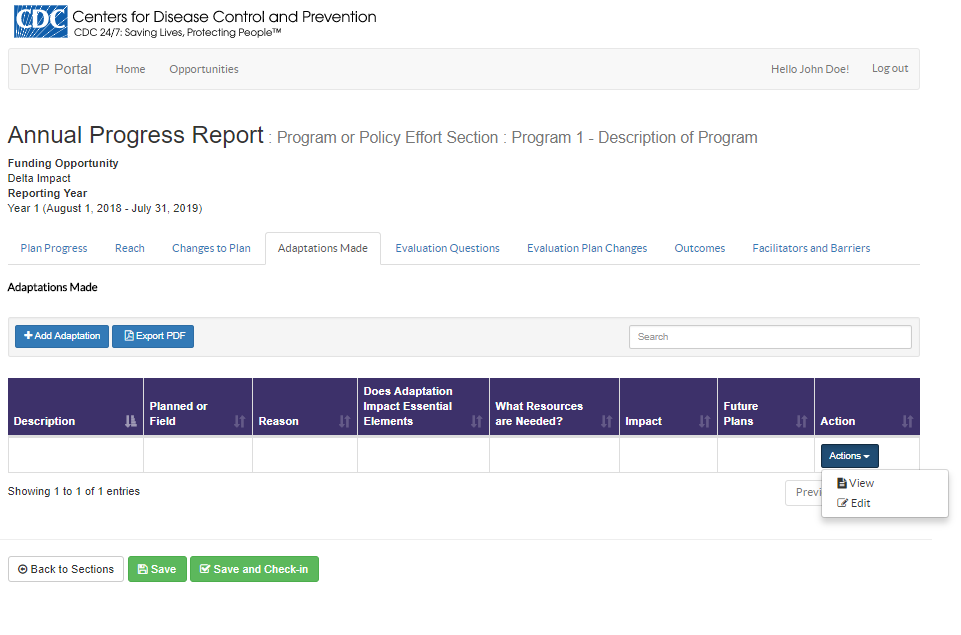
Task: Click the CDC logo
Action: click(41, 22)
